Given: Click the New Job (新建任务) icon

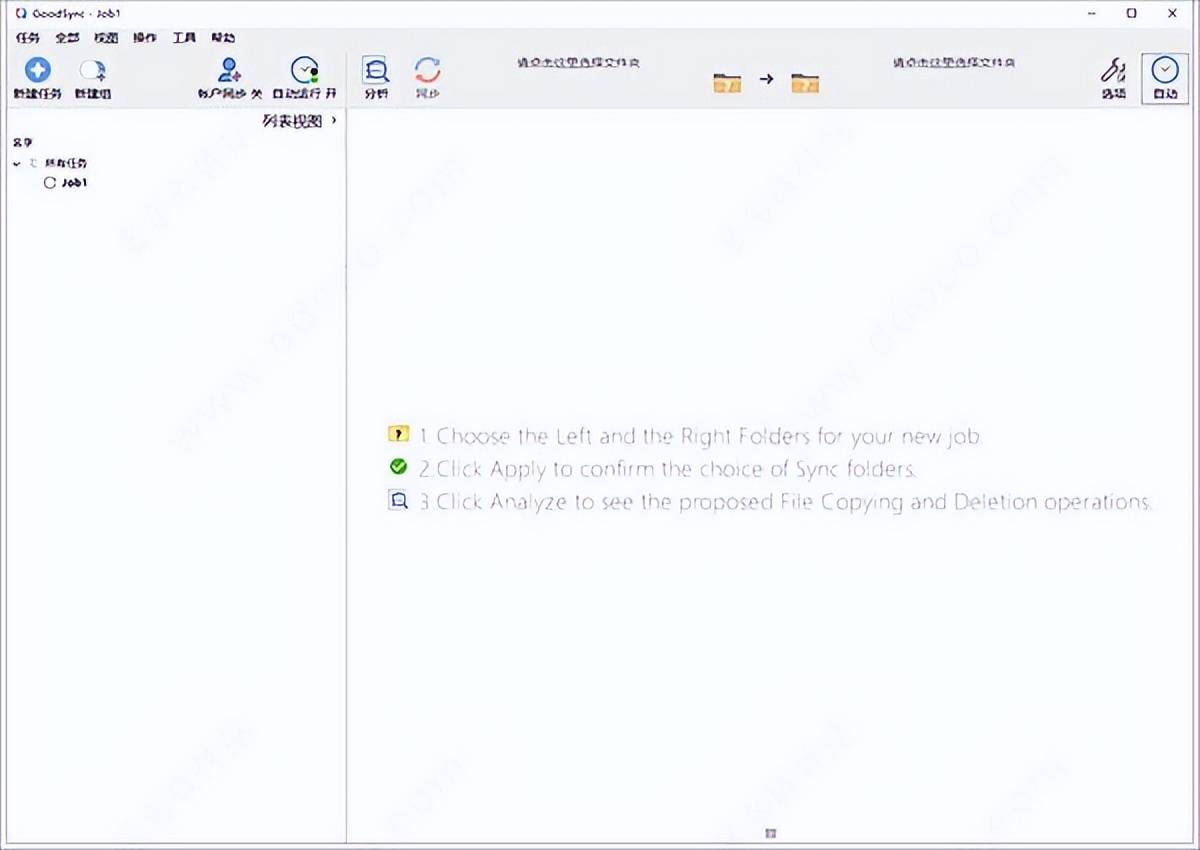Looking at the screenshot, I should [38, 71].
